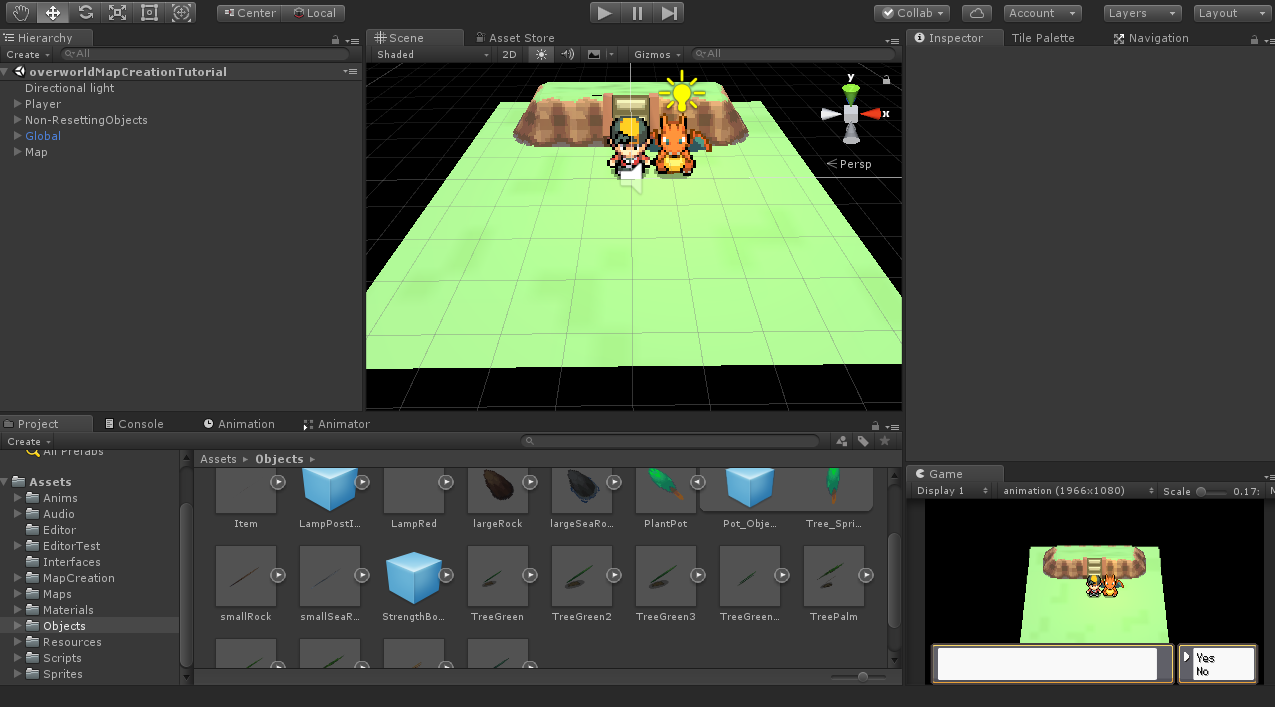The height and width of the screenshot is (707, 1275).
Task: Select the Move tool
Action: (x=53, y=13)
